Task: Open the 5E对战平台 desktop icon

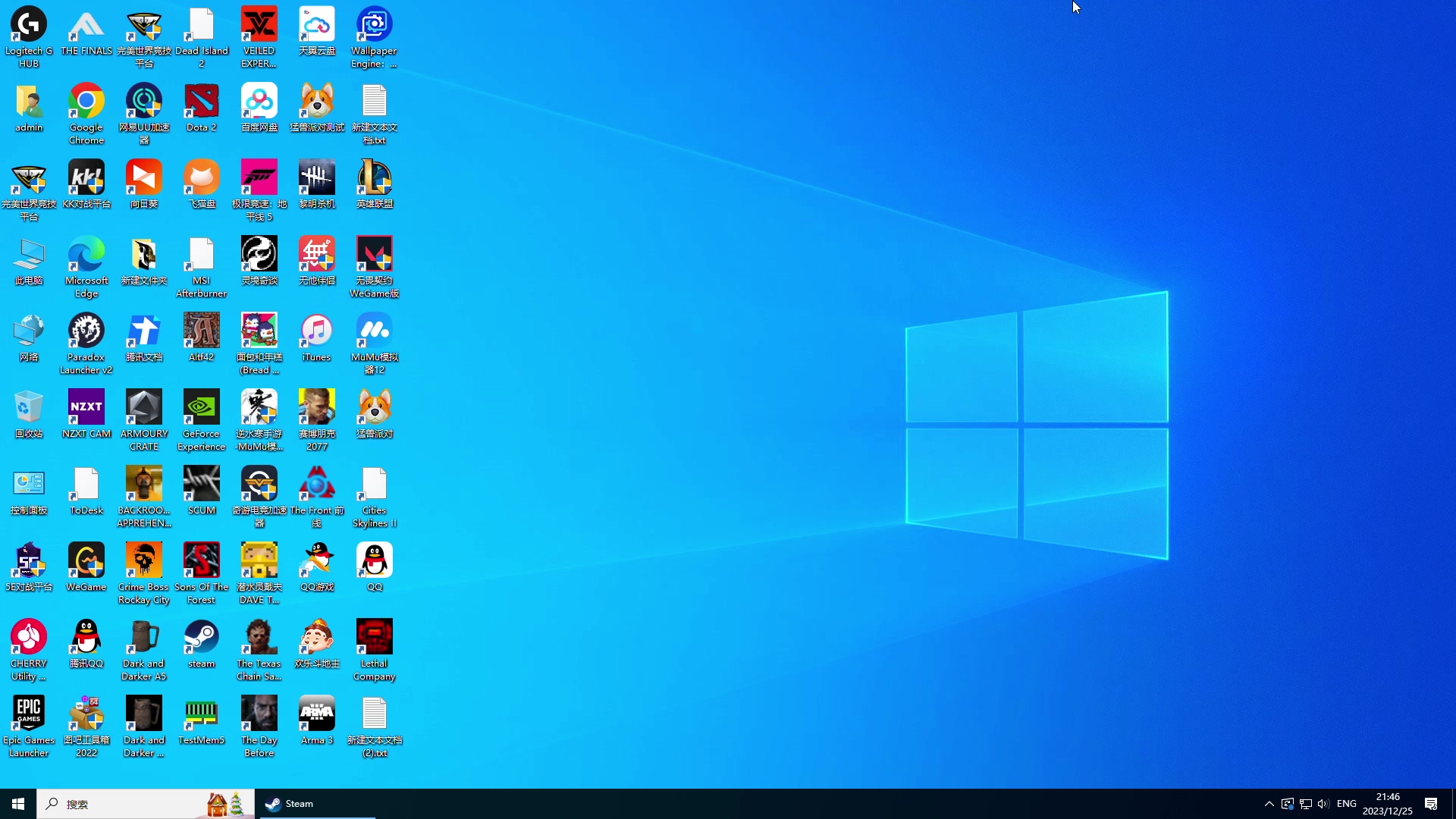Action: coord(29,566)
